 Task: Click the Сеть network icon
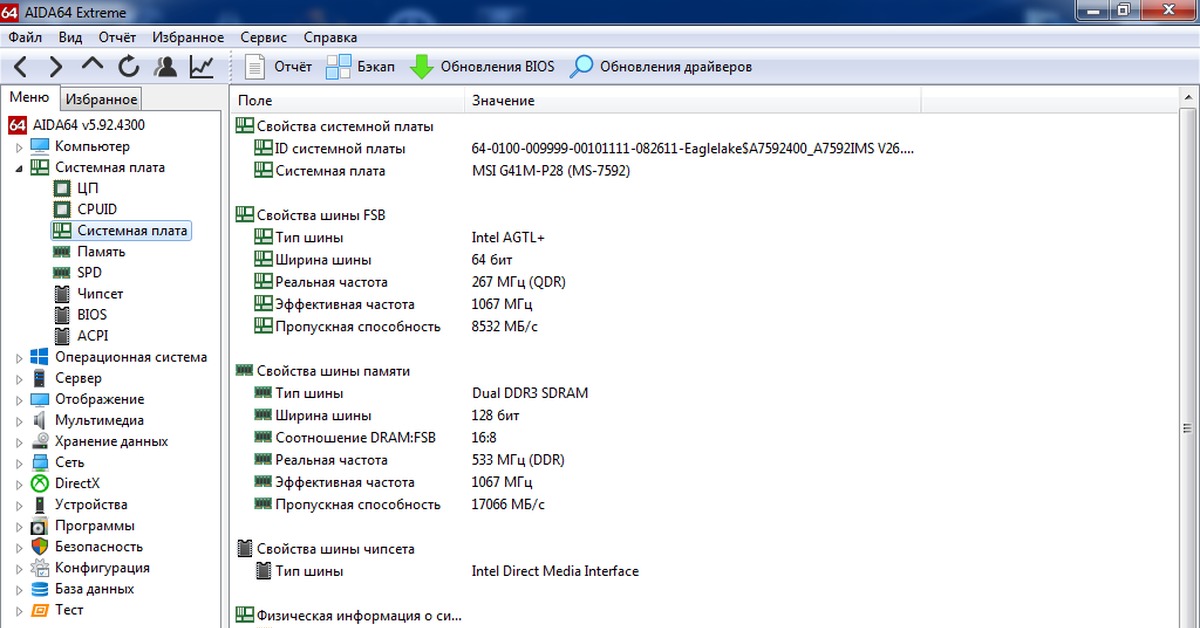click(39, 462)
